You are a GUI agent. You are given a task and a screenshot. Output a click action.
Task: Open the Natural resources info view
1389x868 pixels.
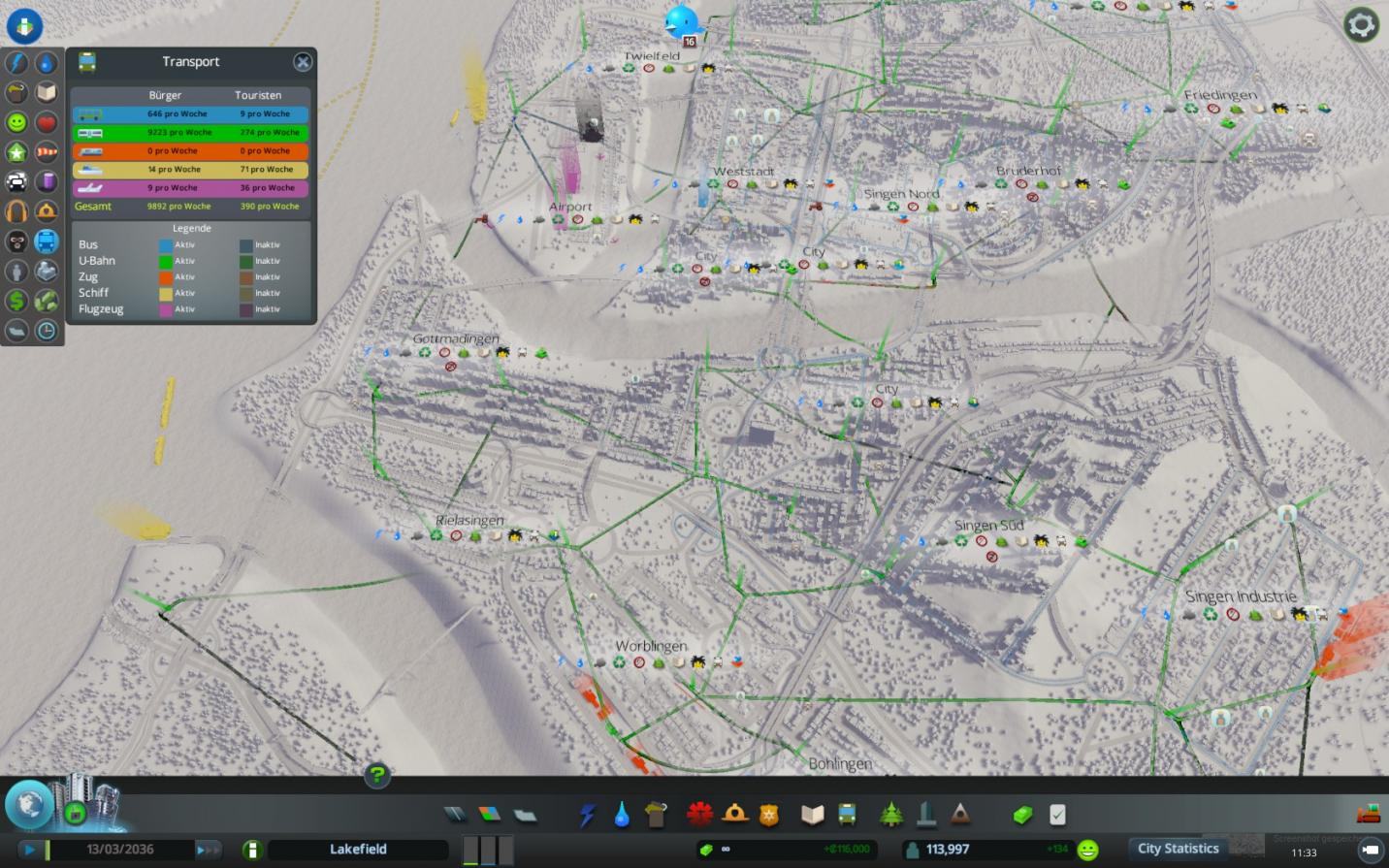[x=47, y=301]
